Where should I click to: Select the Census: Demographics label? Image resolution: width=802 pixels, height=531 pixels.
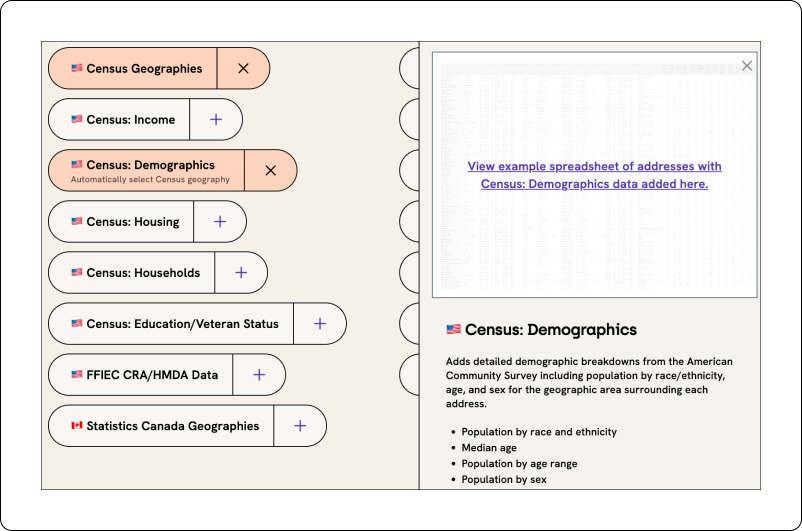point(150,165)
